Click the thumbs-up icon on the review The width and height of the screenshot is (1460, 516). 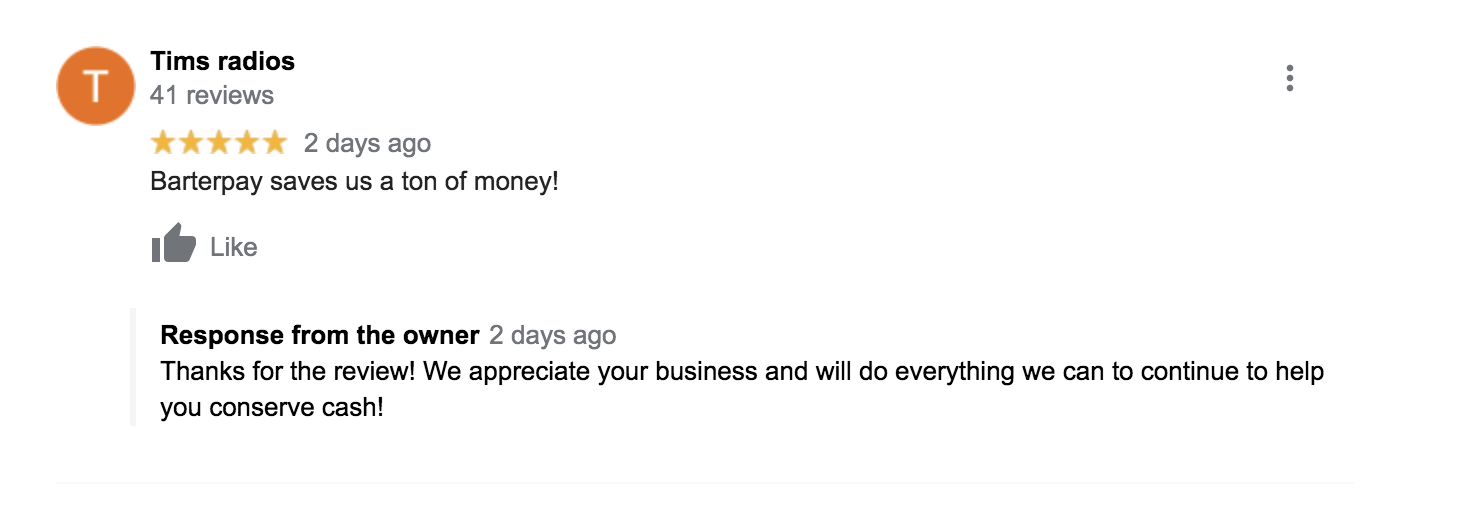click(x=173, y=244)
